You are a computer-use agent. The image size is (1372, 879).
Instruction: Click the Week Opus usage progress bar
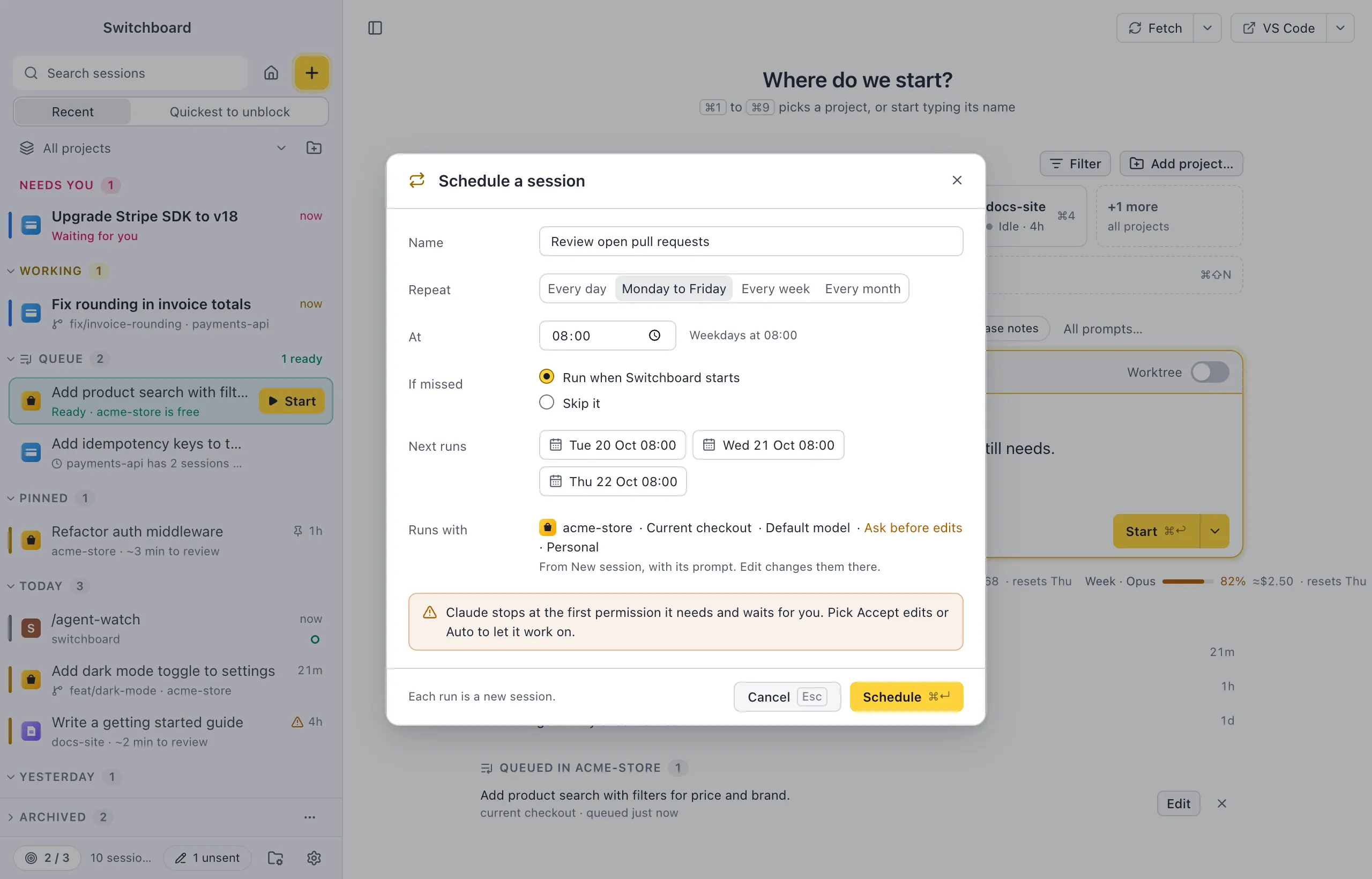[1187, 582]
